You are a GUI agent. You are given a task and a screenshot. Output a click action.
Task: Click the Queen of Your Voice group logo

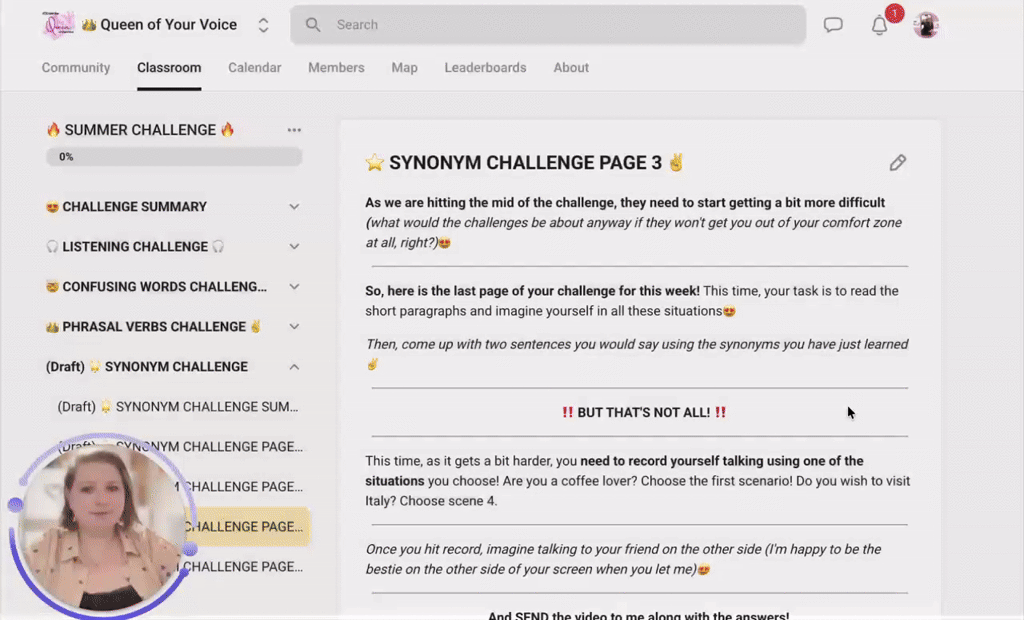[x=58, y=25]
